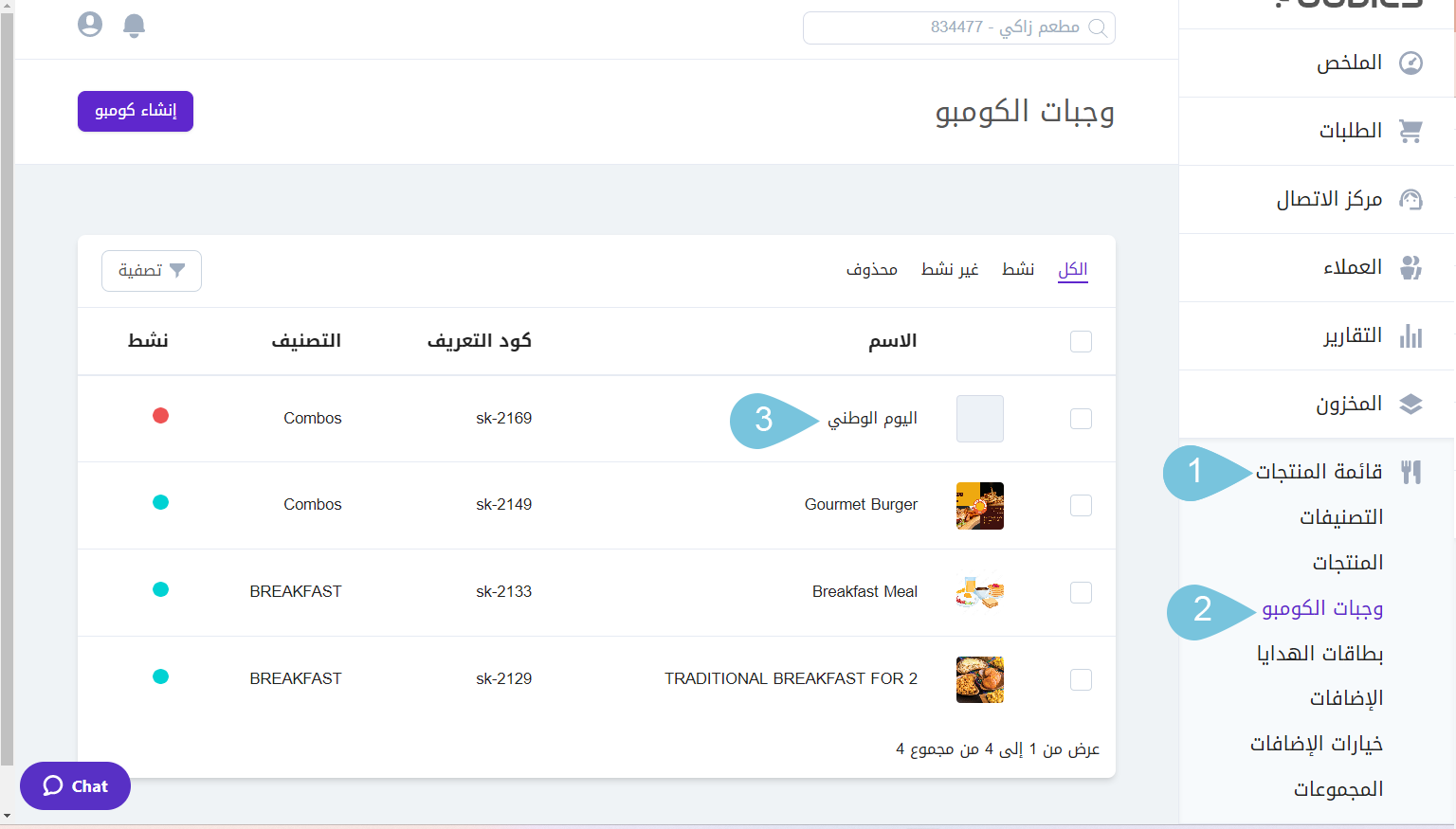1456x829 pixels.
Task: Open the تصفية filter dropdown
Action: point(152,271)
